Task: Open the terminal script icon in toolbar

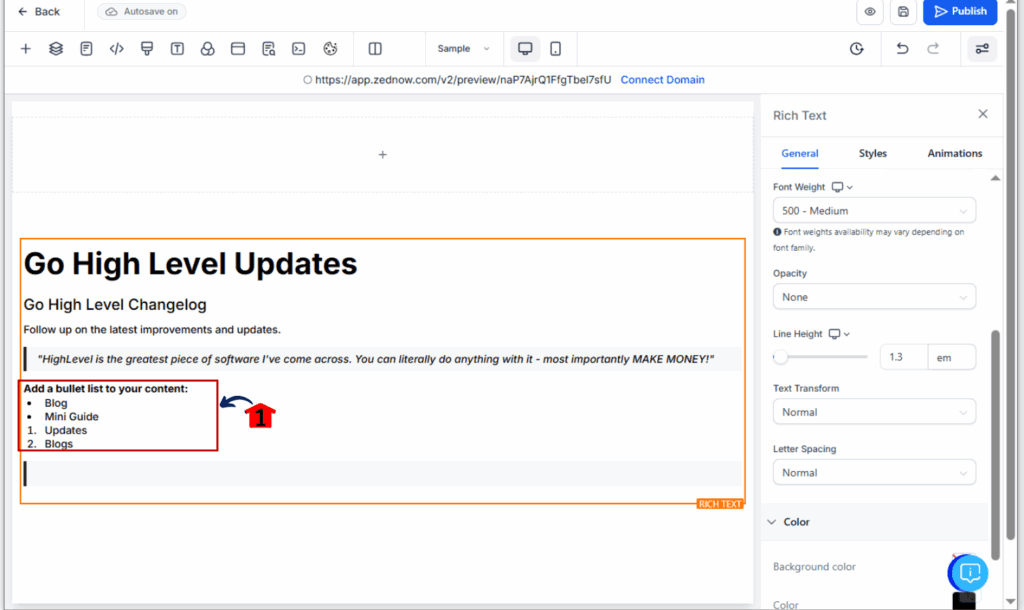Action: (x=298, y=49)
